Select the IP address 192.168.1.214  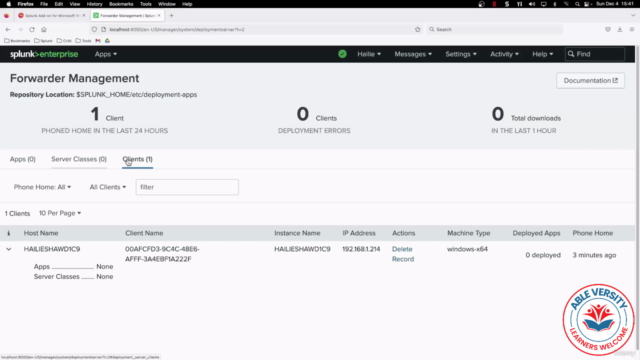point(361,249)
